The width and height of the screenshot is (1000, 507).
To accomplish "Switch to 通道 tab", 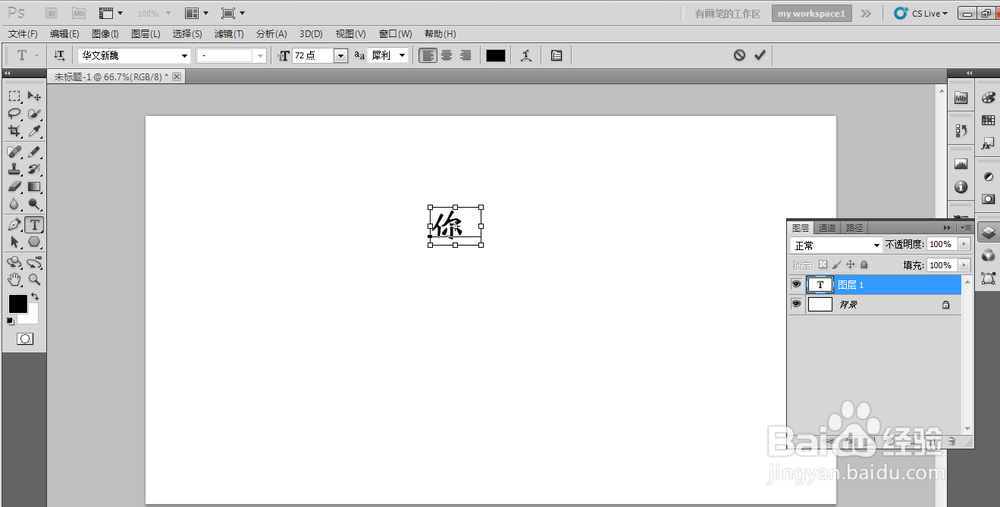I will 827,228.
